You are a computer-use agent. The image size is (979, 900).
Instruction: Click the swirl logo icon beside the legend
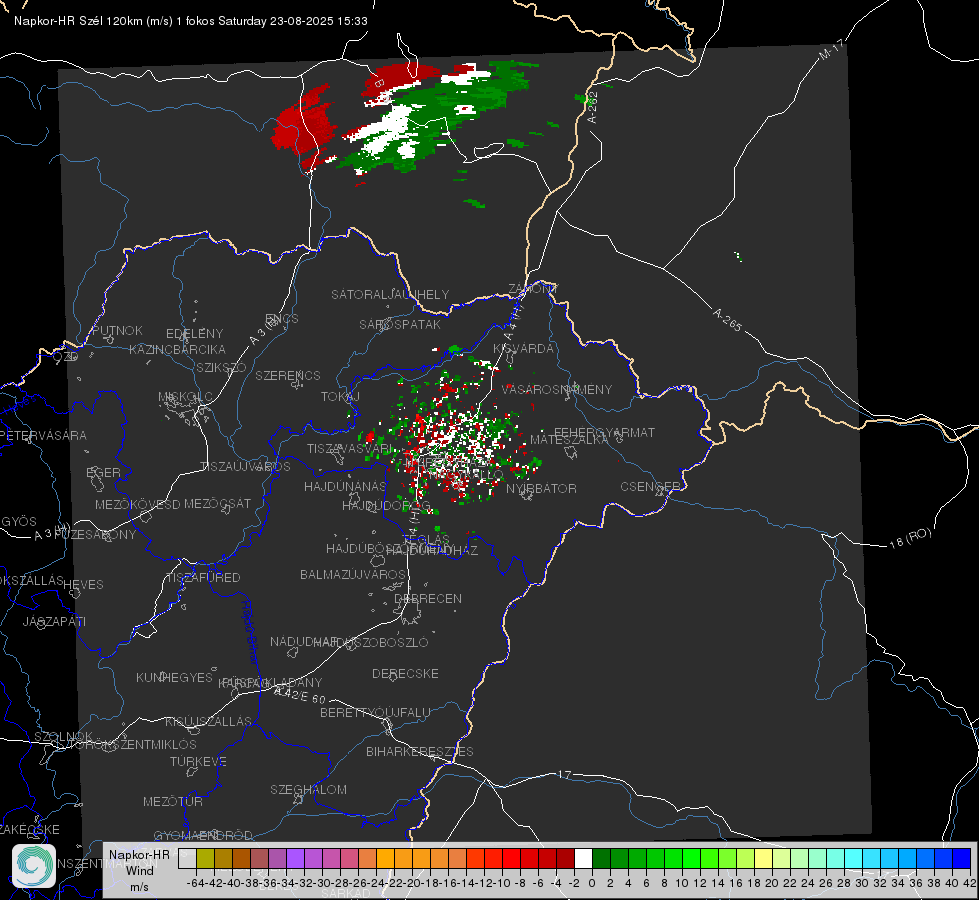pos(34,866)
